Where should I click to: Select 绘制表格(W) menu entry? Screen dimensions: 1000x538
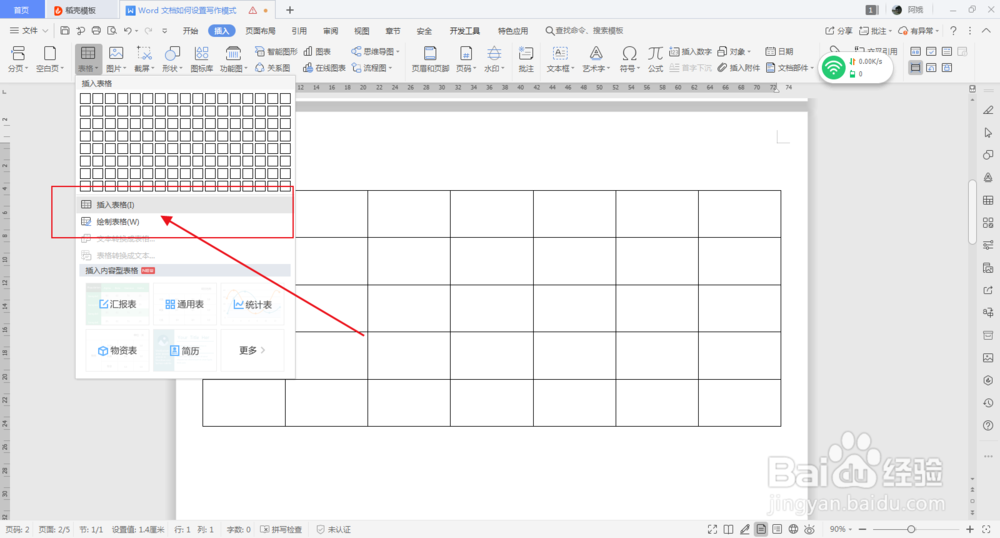185,222
